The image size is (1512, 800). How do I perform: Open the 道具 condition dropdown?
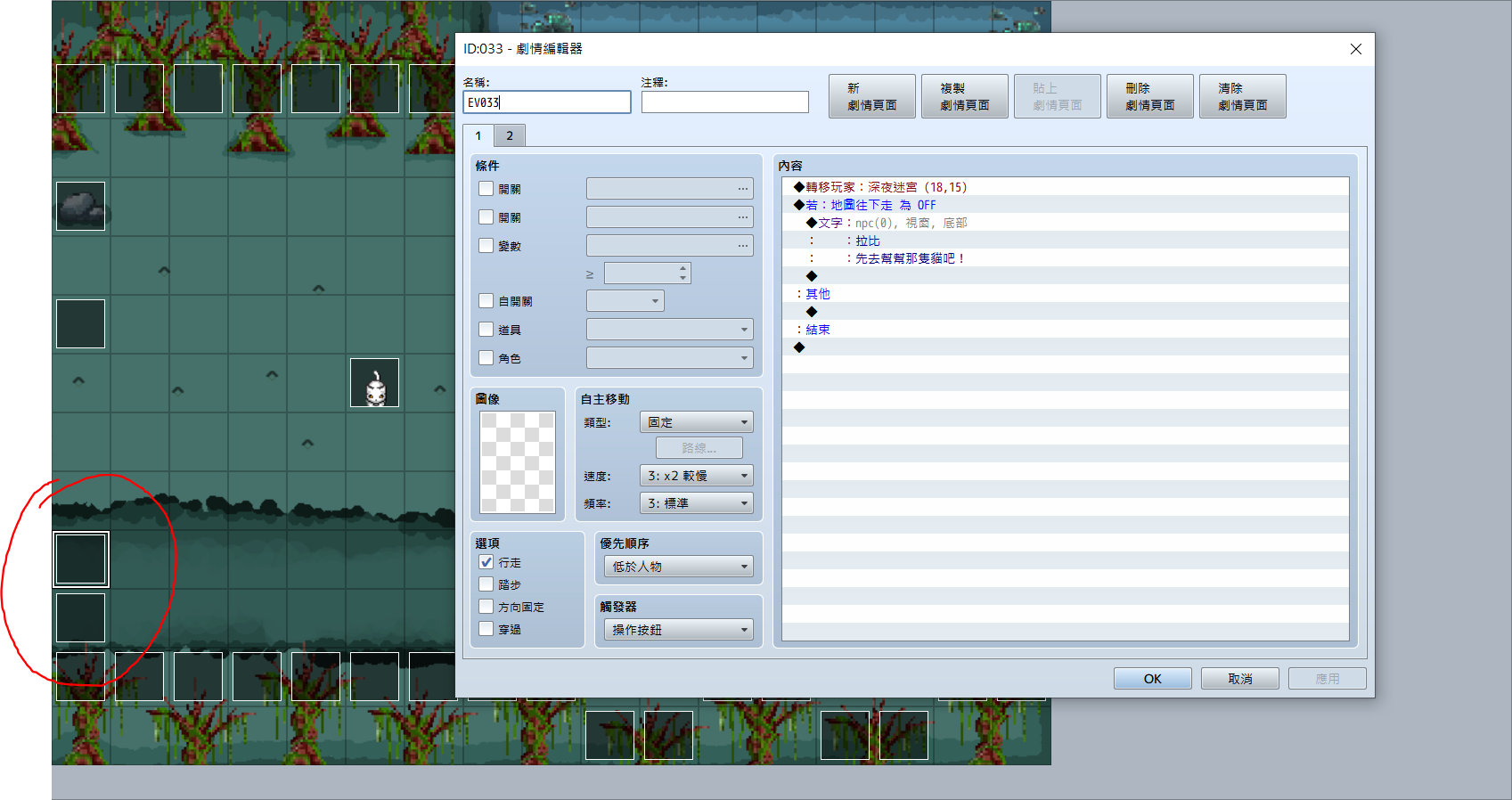[x=670, y=330]
